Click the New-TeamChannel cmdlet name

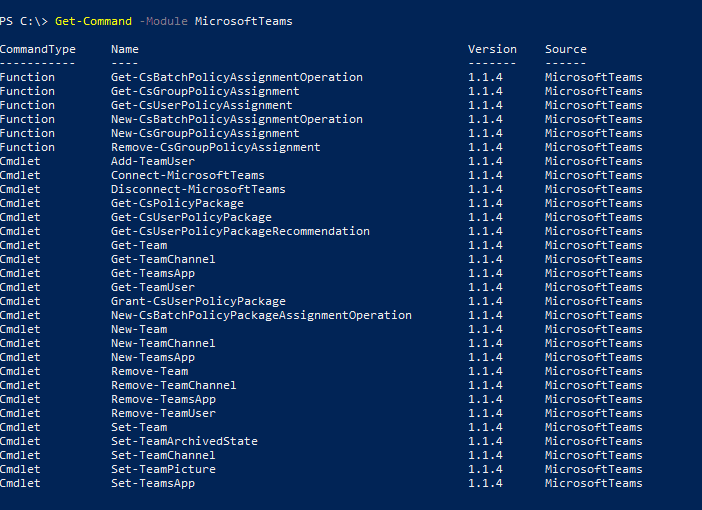click(163, 343)
